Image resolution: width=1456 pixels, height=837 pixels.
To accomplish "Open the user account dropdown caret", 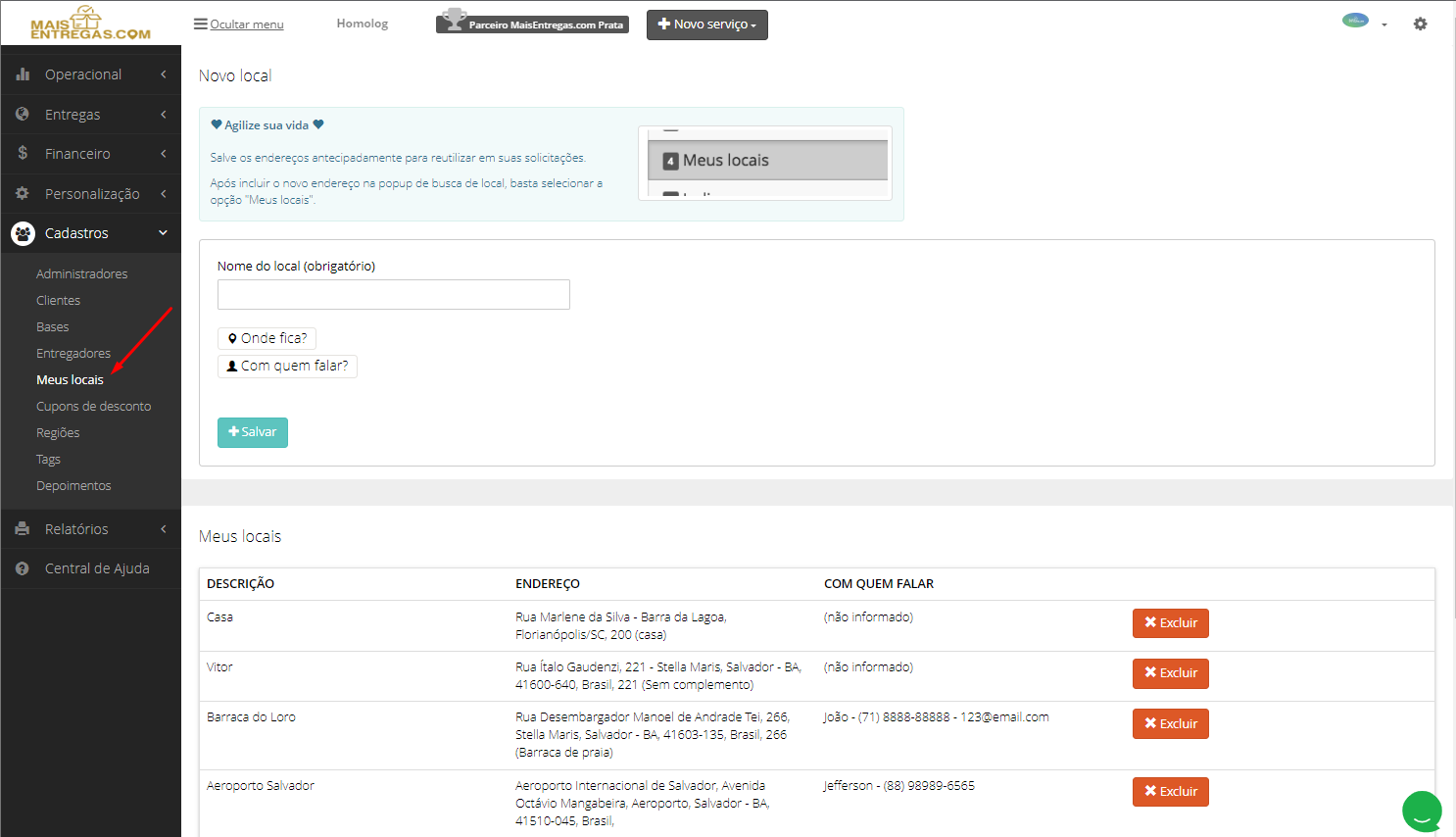I will [1384, 25].
